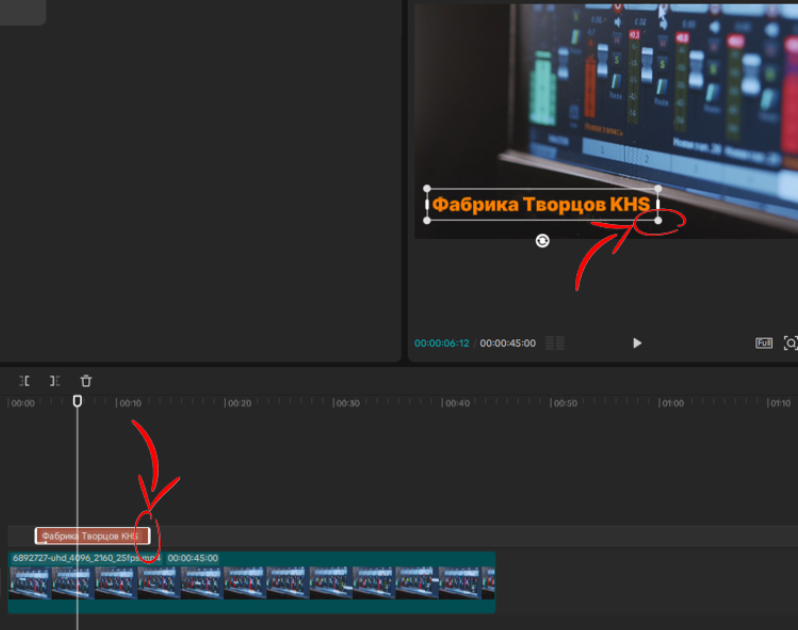
Task: Click the current timecode 00:00:06:12
Action: coord(442,343)
